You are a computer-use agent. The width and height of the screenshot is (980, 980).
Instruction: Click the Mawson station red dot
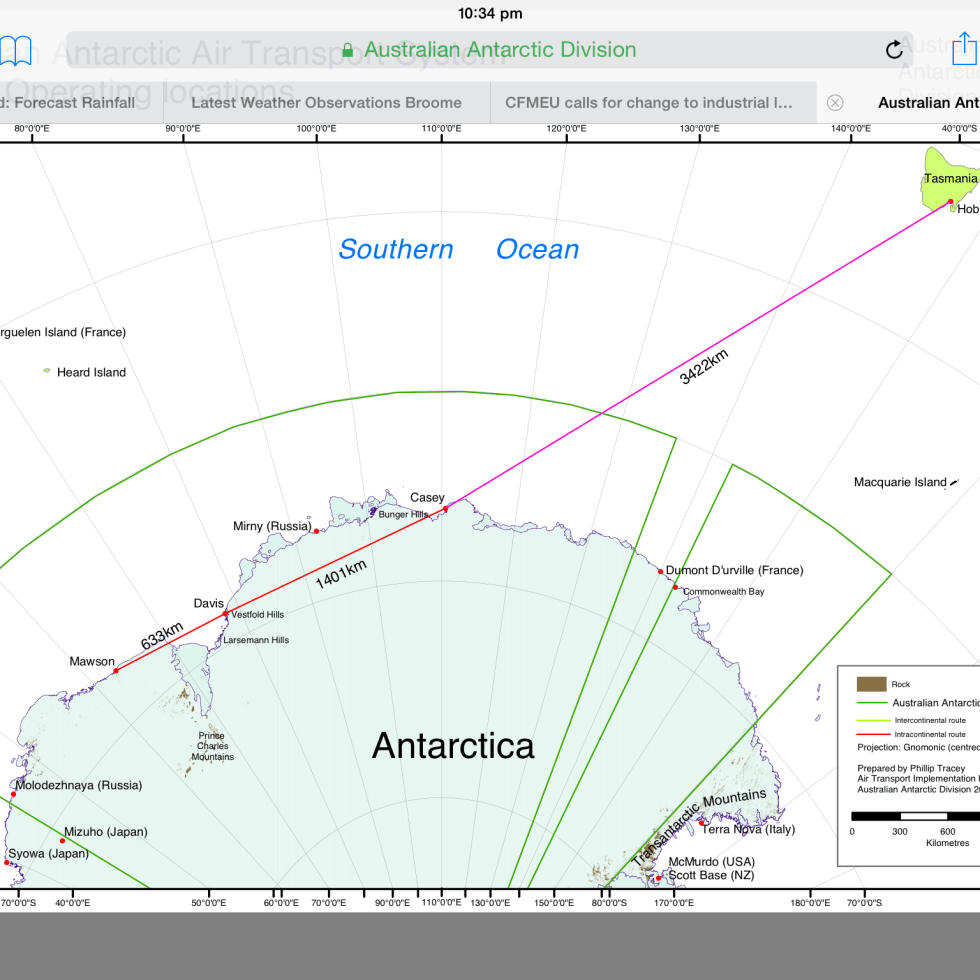pos(116,671)
